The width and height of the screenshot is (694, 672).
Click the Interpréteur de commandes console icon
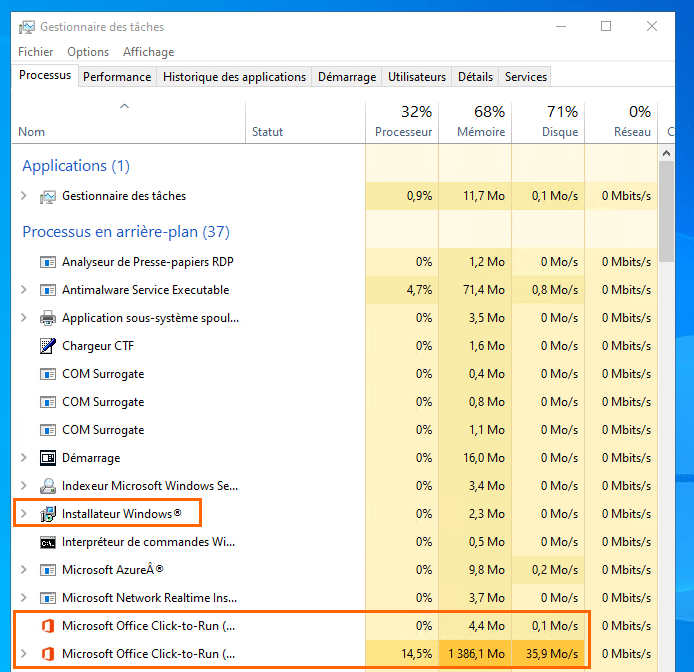48,542
